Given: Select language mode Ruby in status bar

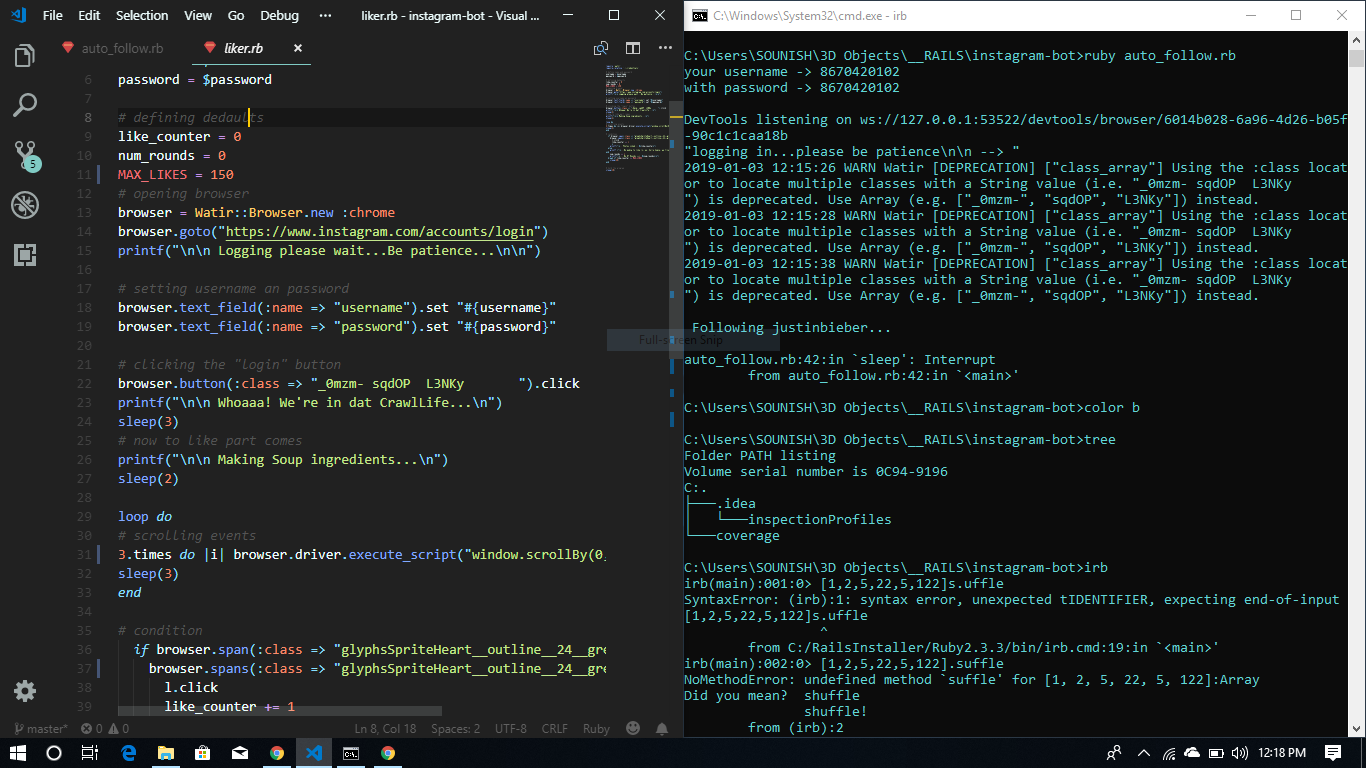Looking at the screenshot, I should (x=597, y=729).
